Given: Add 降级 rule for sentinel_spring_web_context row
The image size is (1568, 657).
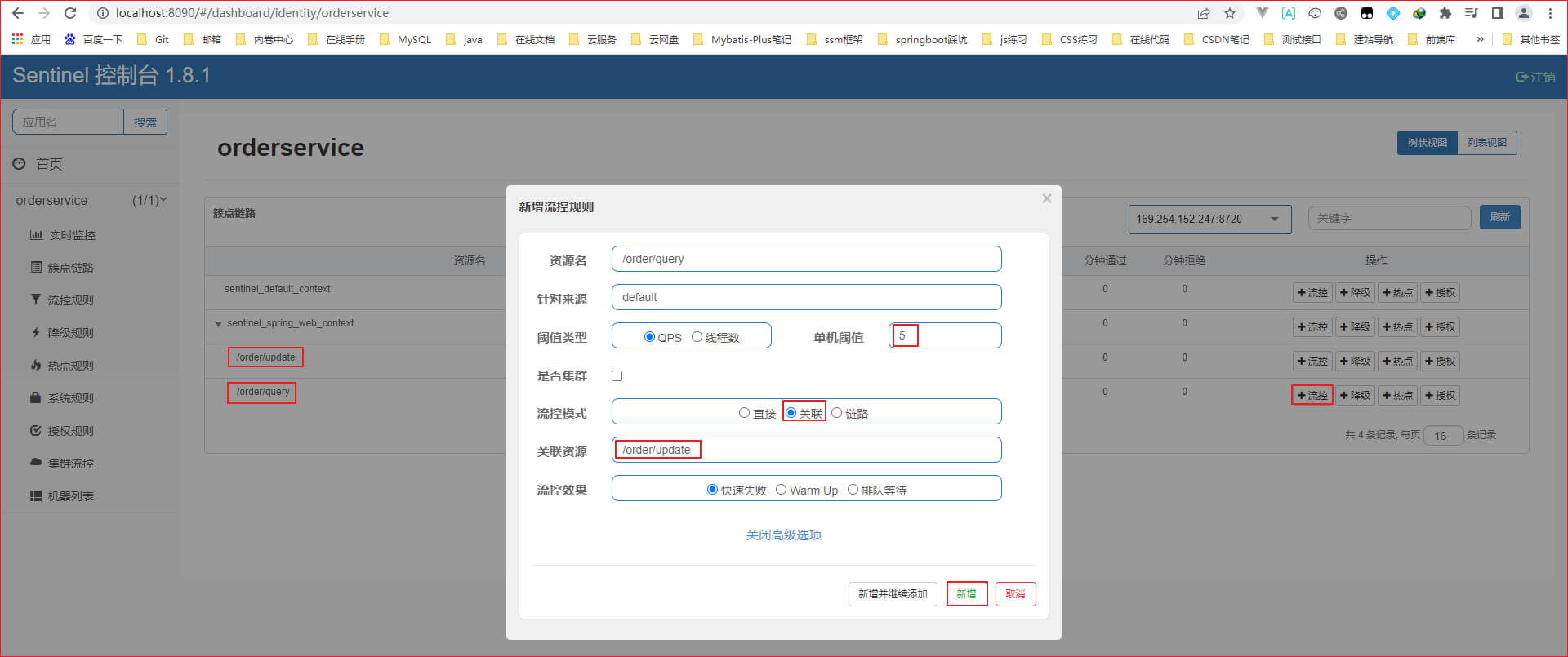Looking at the screenshot, I should (1355, 326).
